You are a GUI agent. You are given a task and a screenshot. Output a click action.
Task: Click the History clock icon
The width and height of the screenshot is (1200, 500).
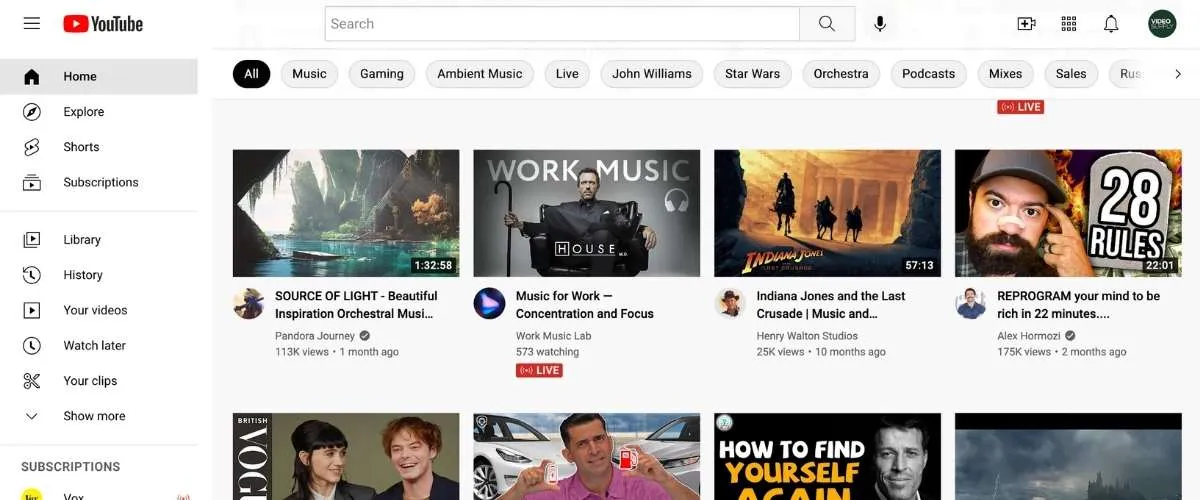[x=32, y=275]
